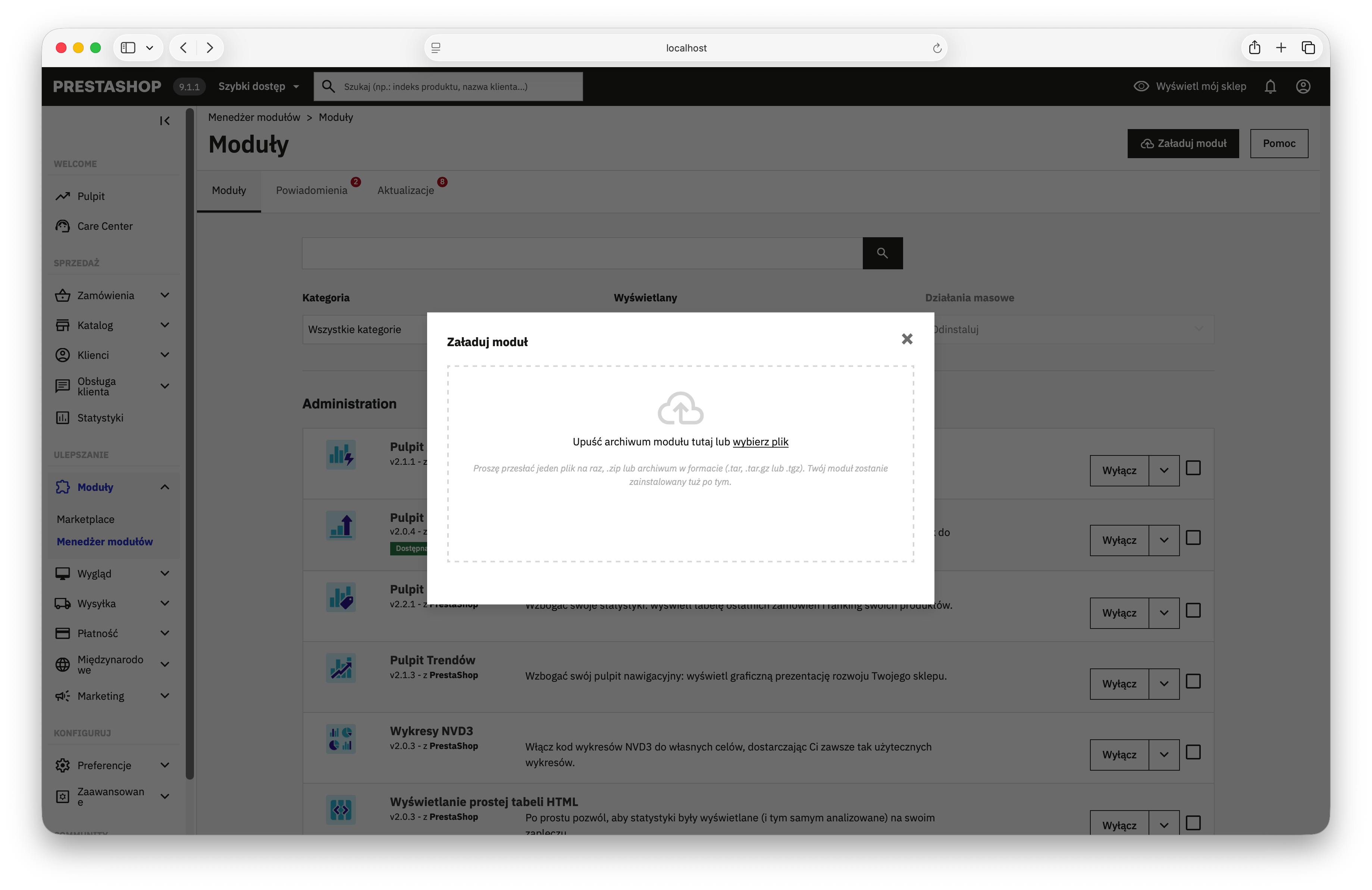
Task: Click the Wysyłka truck icon
Action: click(x=63, y=604)
